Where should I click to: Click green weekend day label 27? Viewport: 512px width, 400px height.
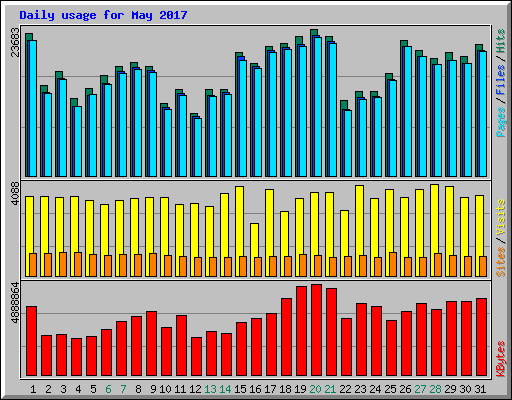pos(420,389)
